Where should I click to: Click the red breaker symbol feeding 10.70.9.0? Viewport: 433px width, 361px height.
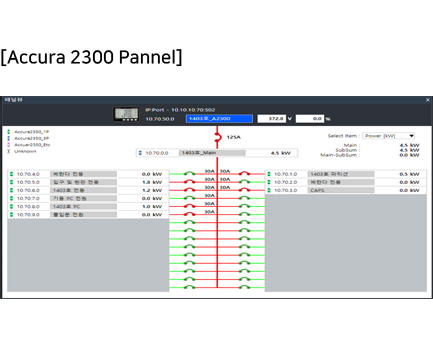click(x=190, y=214)
